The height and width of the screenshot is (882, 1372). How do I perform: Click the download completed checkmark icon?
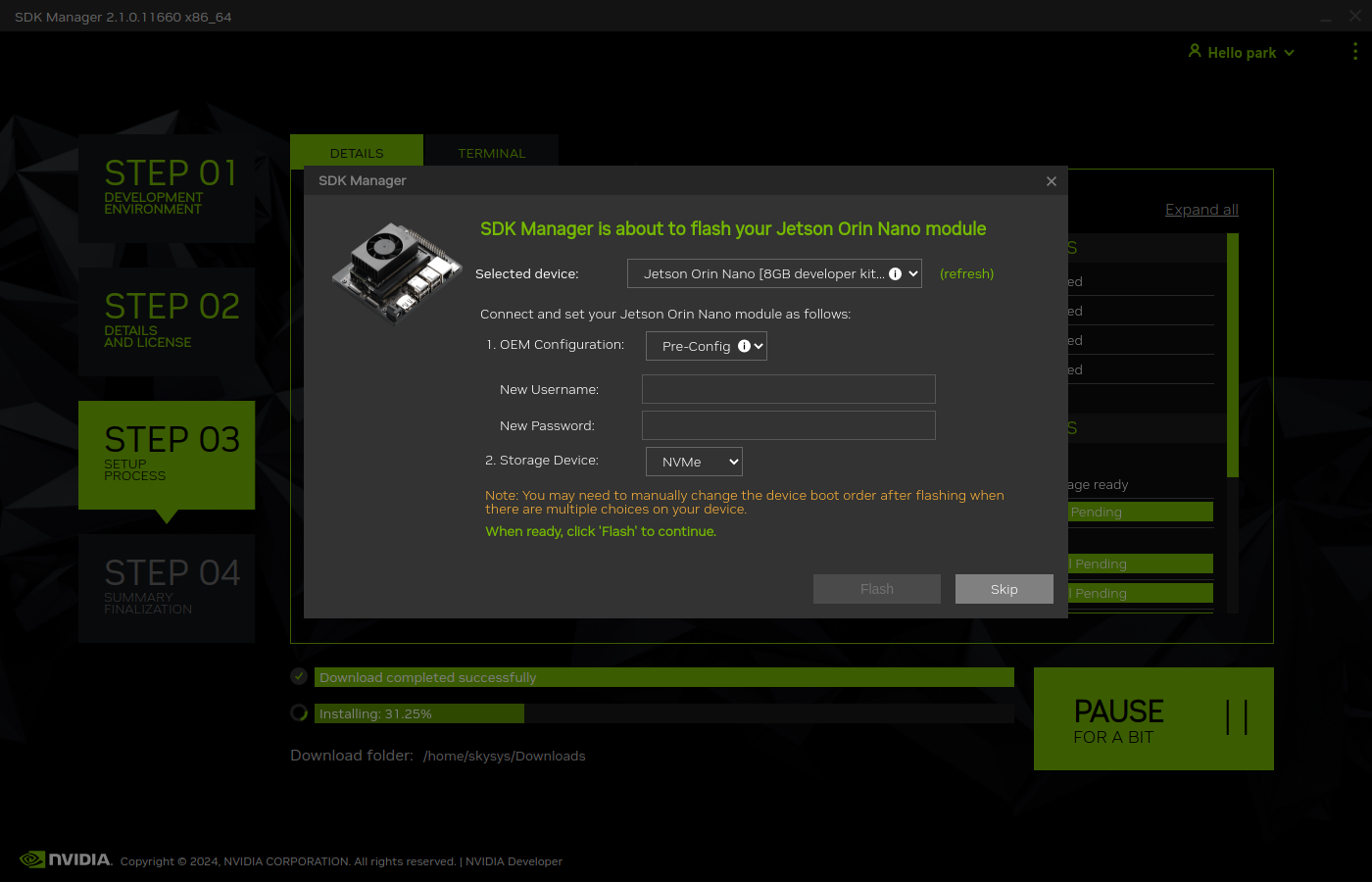pos(299,676)
